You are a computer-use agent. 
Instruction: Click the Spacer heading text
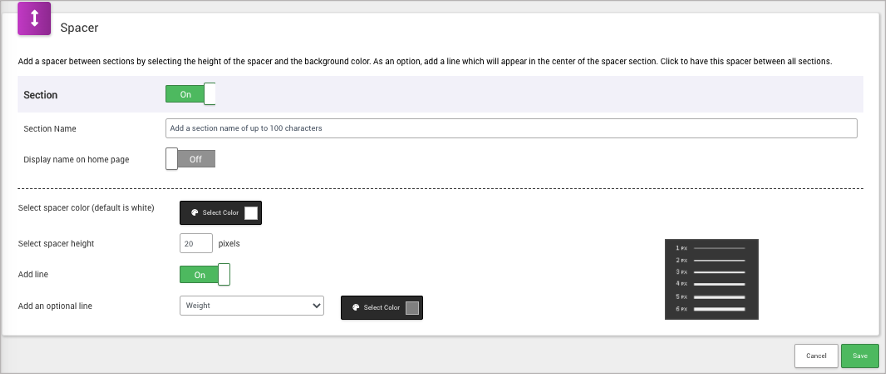(79, 28)
